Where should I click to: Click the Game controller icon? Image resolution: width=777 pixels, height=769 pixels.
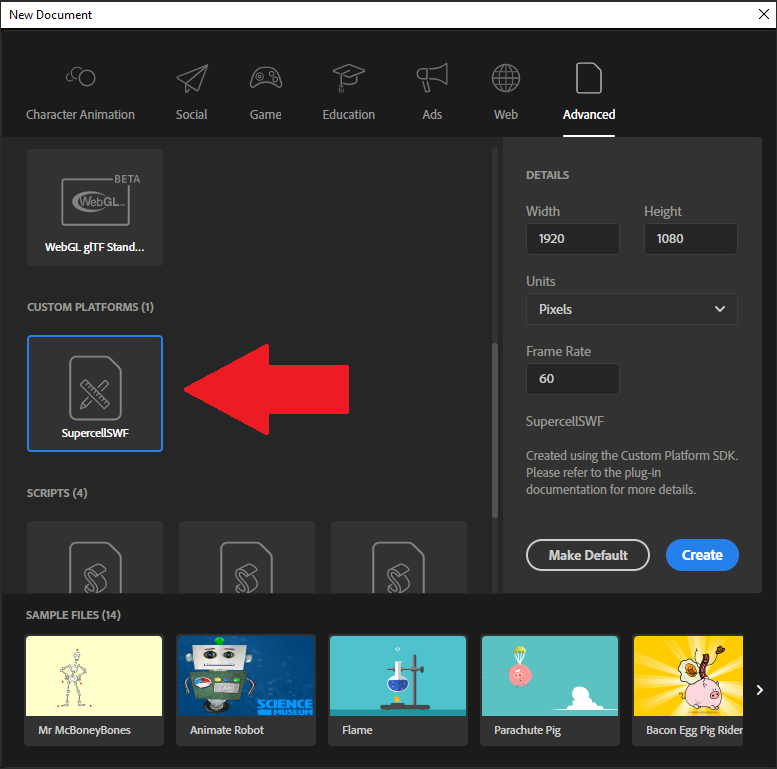coord(266,78)
